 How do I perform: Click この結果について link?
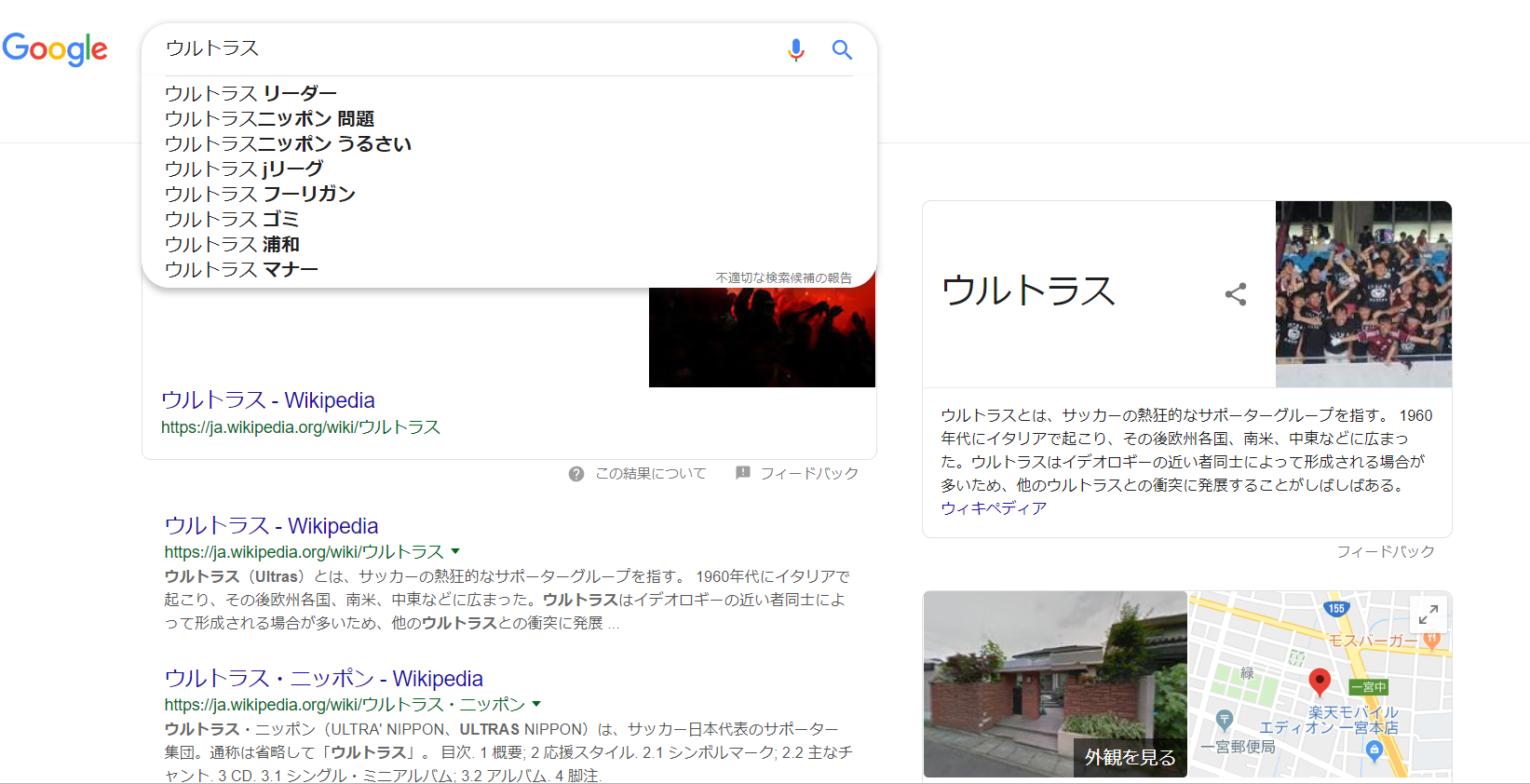(x=651, y=474)
